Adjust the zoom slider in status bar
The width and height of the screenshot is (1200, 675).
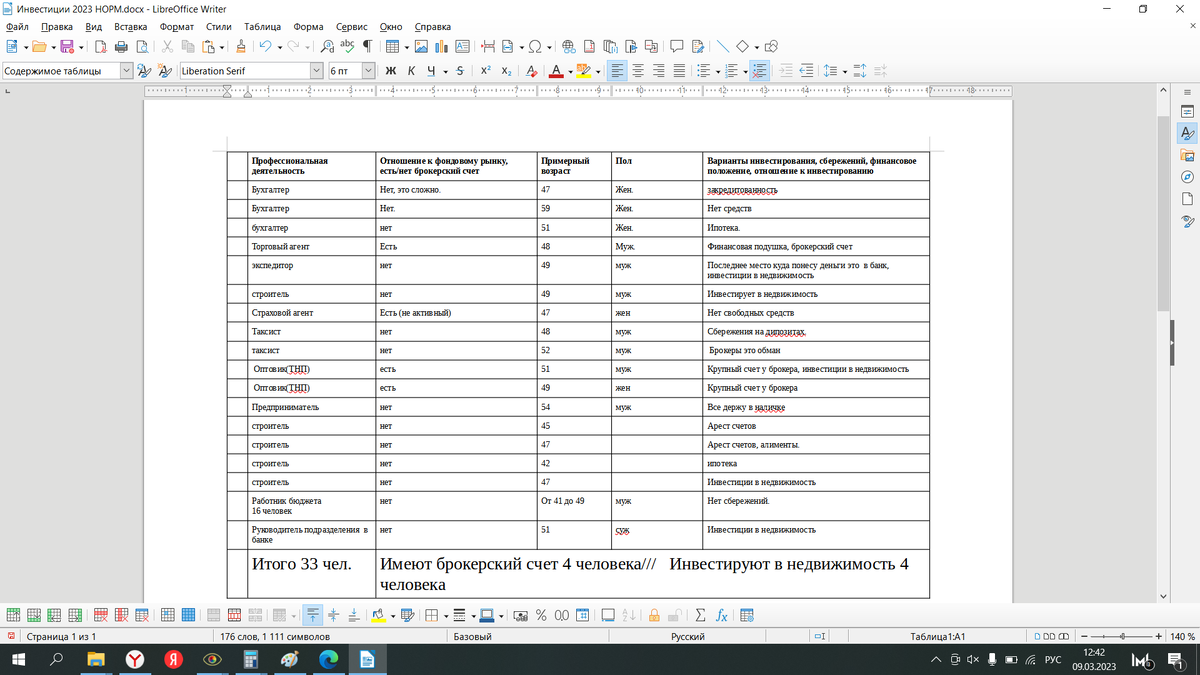tap(1122, 637)
